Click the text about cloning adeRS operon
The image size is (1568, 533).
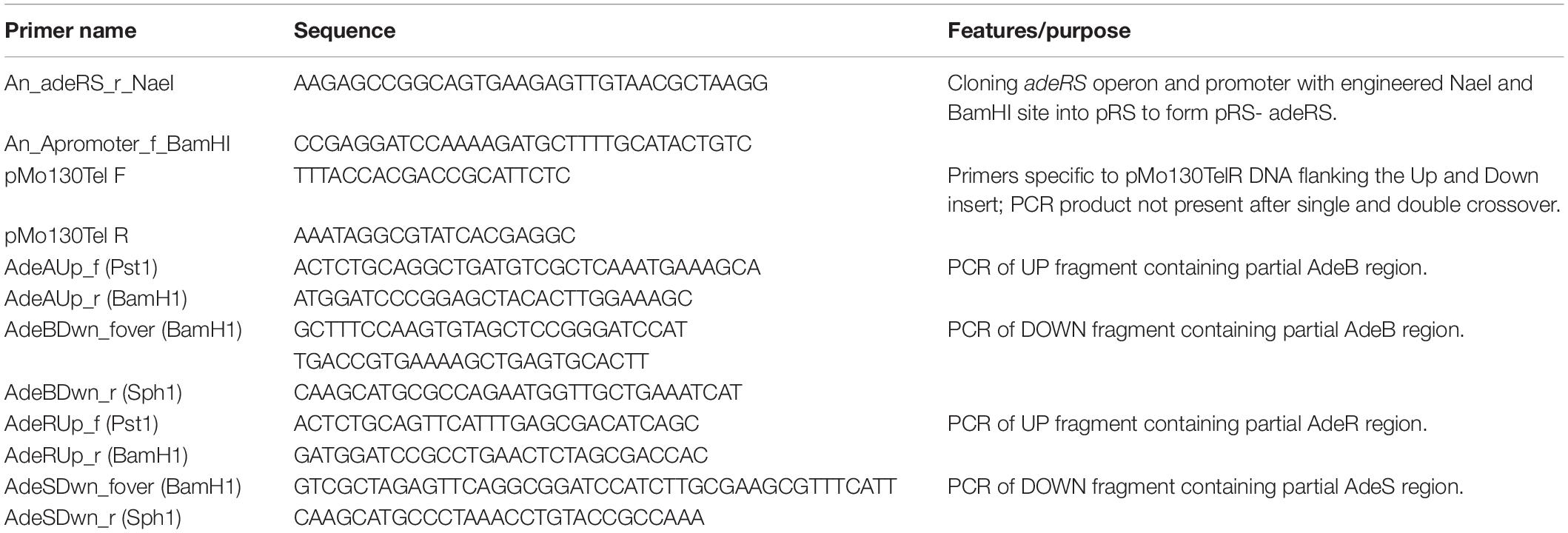click(x=1240, y=98)
